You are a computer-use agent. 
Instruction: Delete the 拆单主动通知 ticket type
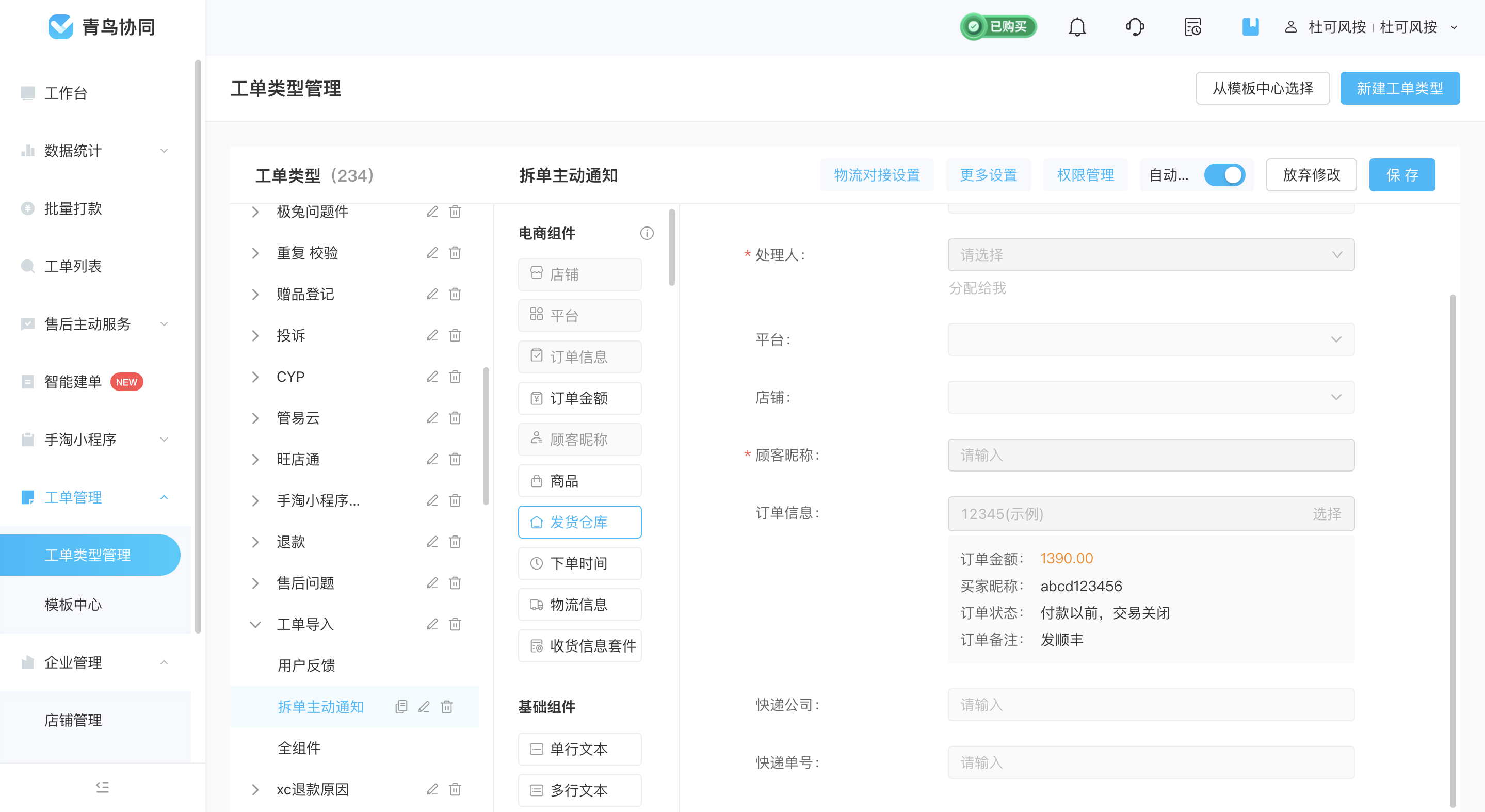(x=447, y=707)
